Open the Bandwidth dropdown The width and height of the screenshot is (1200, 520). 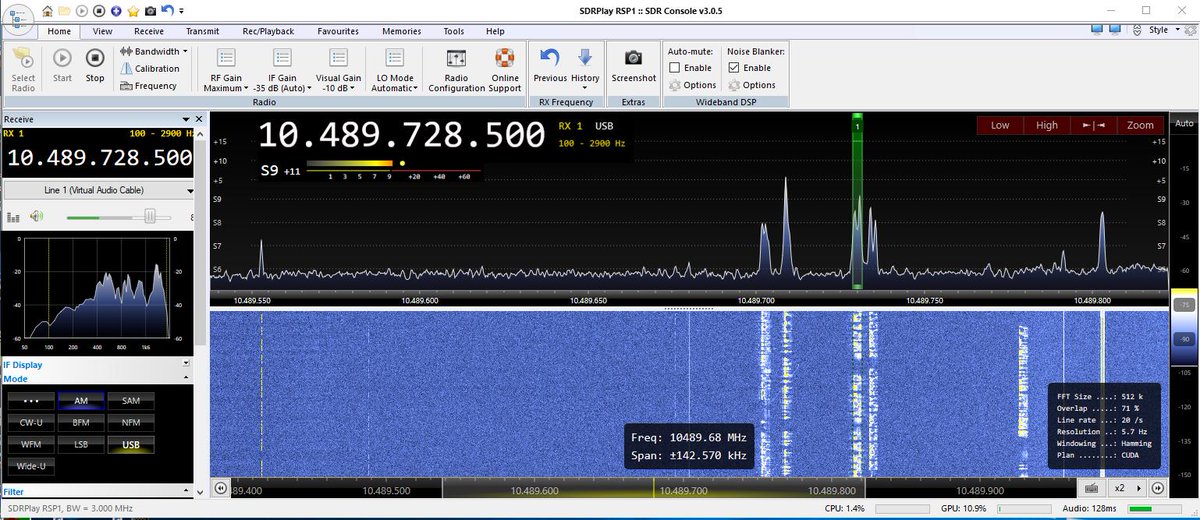point(153,51)
